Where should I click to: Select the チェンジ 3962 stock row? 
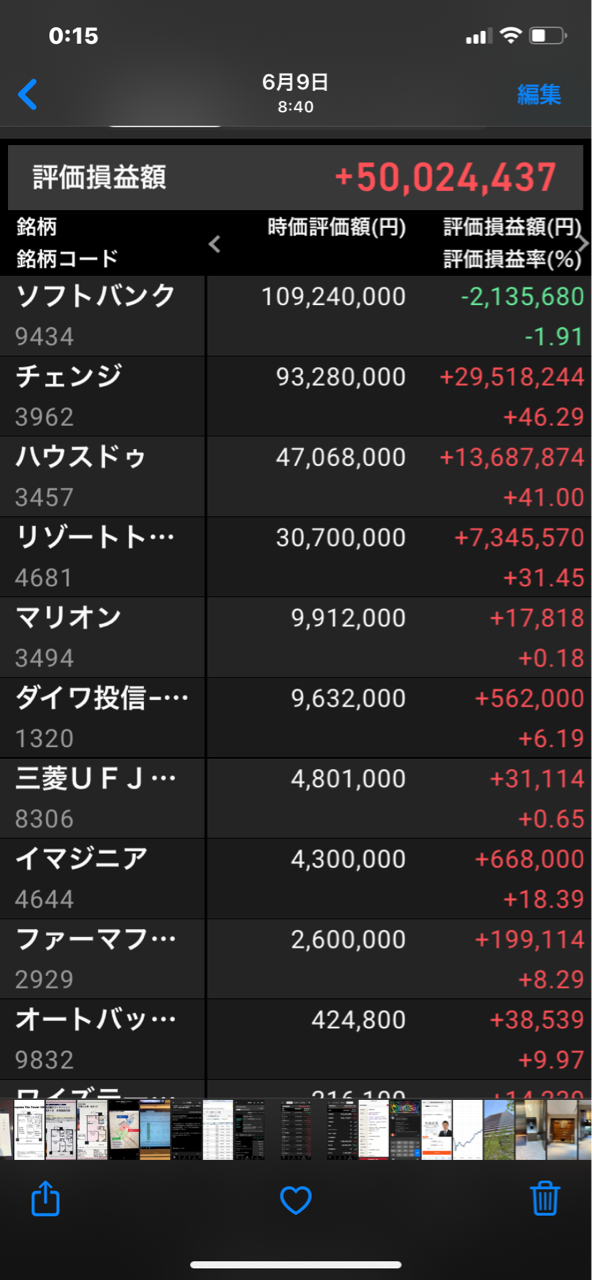(296, 396)
